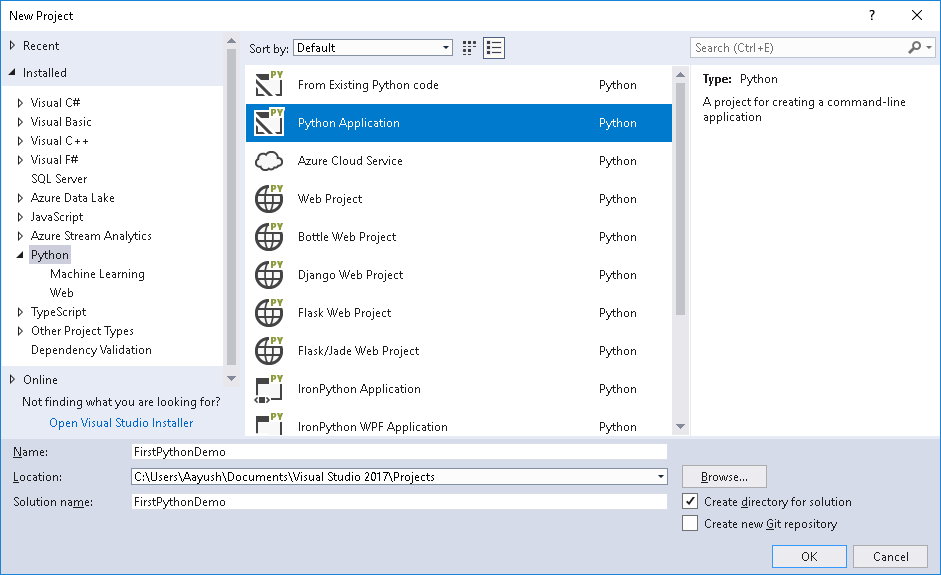941x575 pixels.
Task: Open the search options dropdown arrow
Action: point(929,47)
